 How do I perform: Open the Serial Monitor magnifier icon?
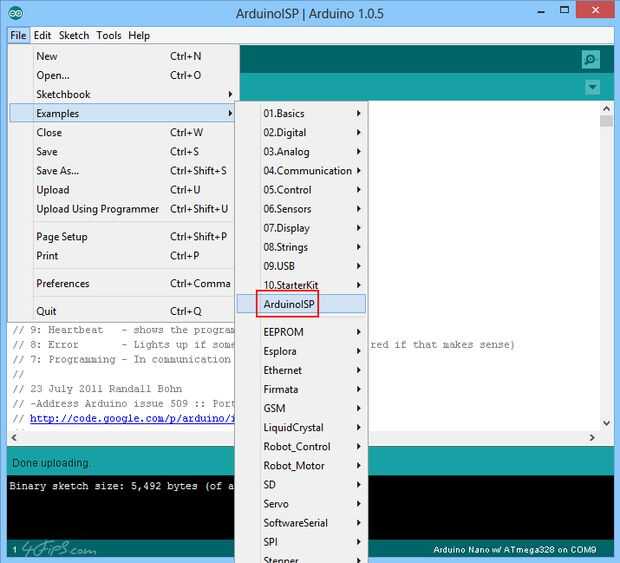coord(591,59)
